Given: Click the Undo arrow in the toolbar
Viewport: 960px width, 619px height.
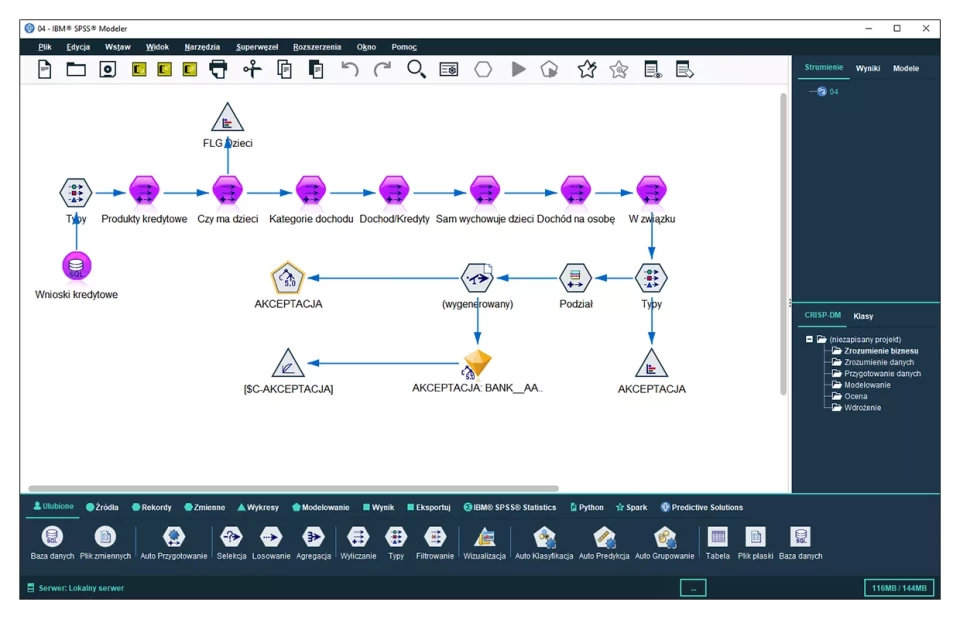Looking at the screenshot, I should click(350, 69).
